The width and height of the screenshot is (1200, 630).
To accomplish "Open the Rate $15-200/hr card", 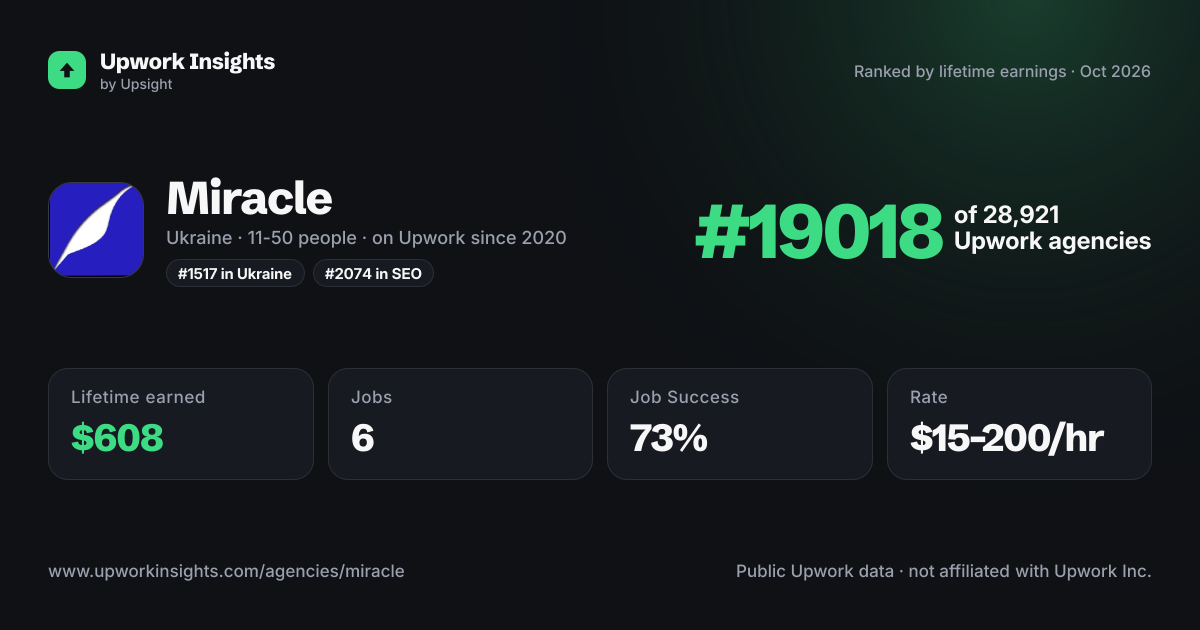I will coord(1019,424).
